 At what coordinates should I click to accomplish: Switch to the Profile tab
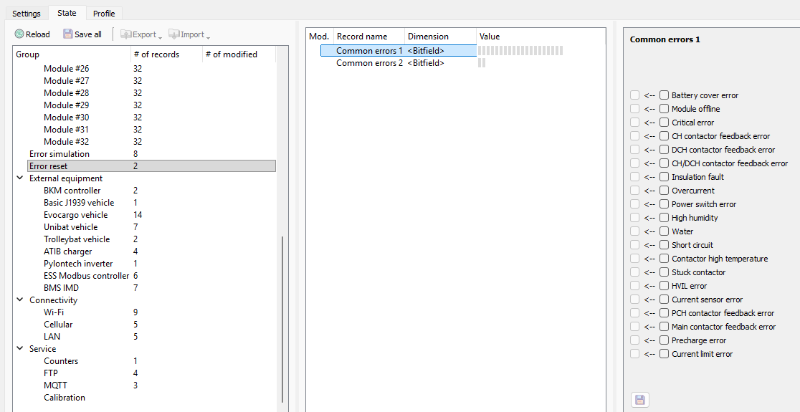click(x=104, y=13)
